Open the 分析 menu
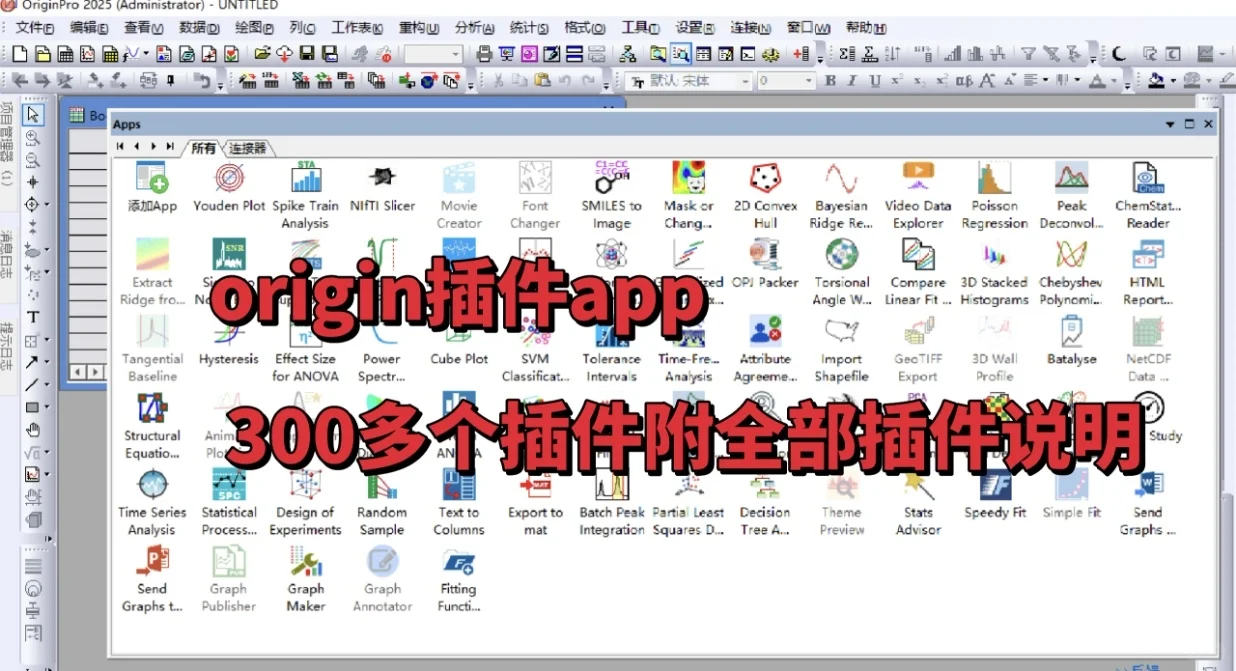Viewport: 1236px width, 671px height. click(471, 27)
